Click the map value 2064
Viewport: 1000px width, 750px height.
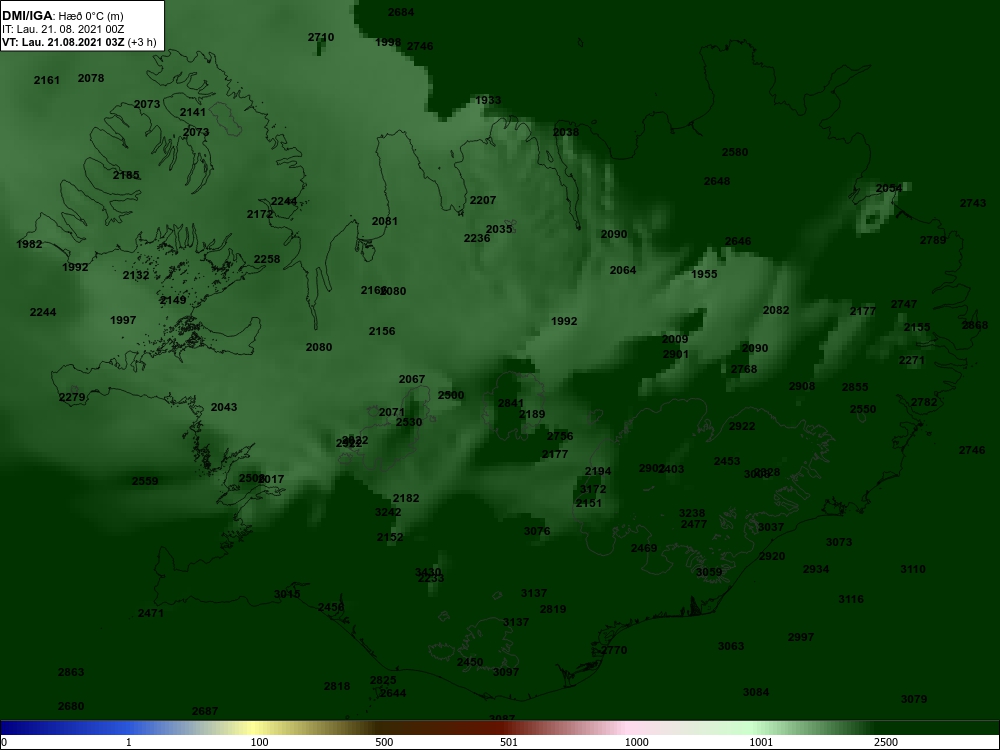pyautogui.click(x=622, y=270)
